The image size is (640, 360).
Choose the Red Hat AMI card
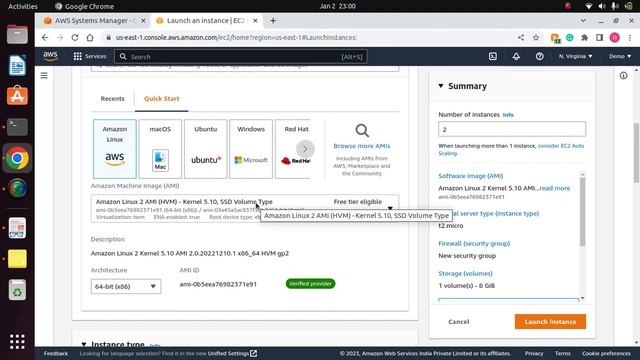pyautogui.click(x=293, y=149)
